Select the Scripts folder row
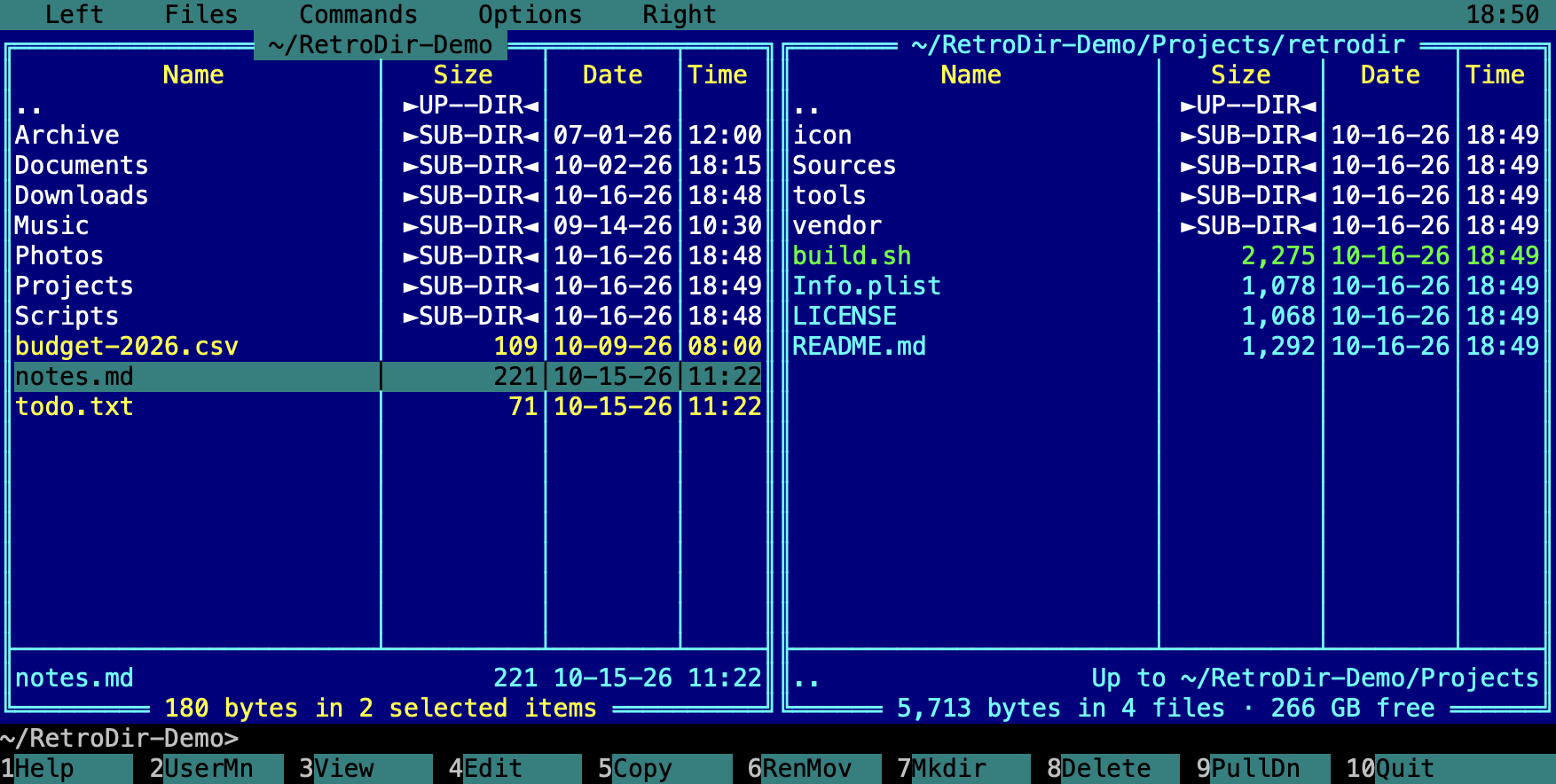 pos(388,316)
